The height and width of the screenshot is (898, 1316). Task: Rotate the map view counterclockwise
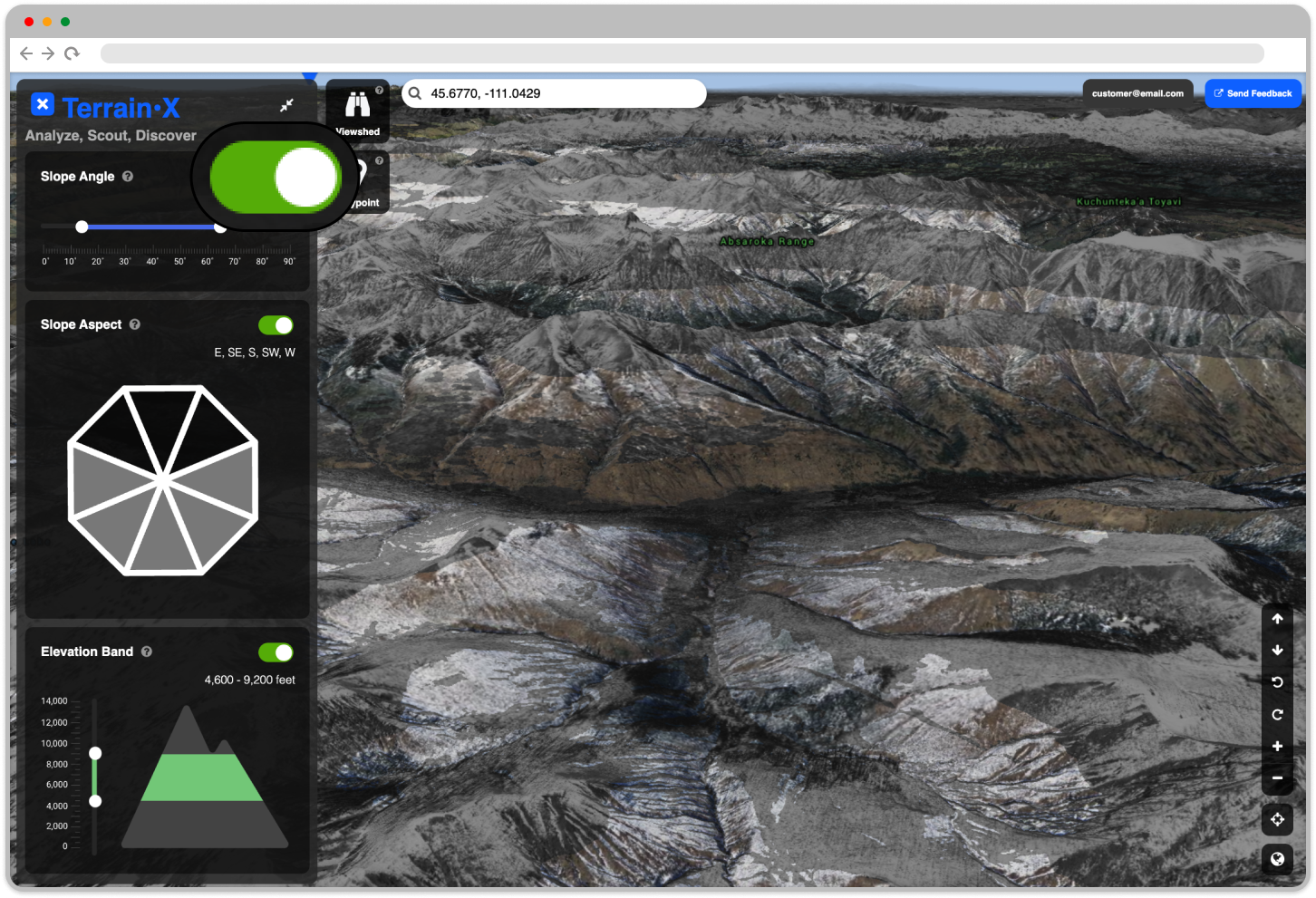pos(1277,682)
